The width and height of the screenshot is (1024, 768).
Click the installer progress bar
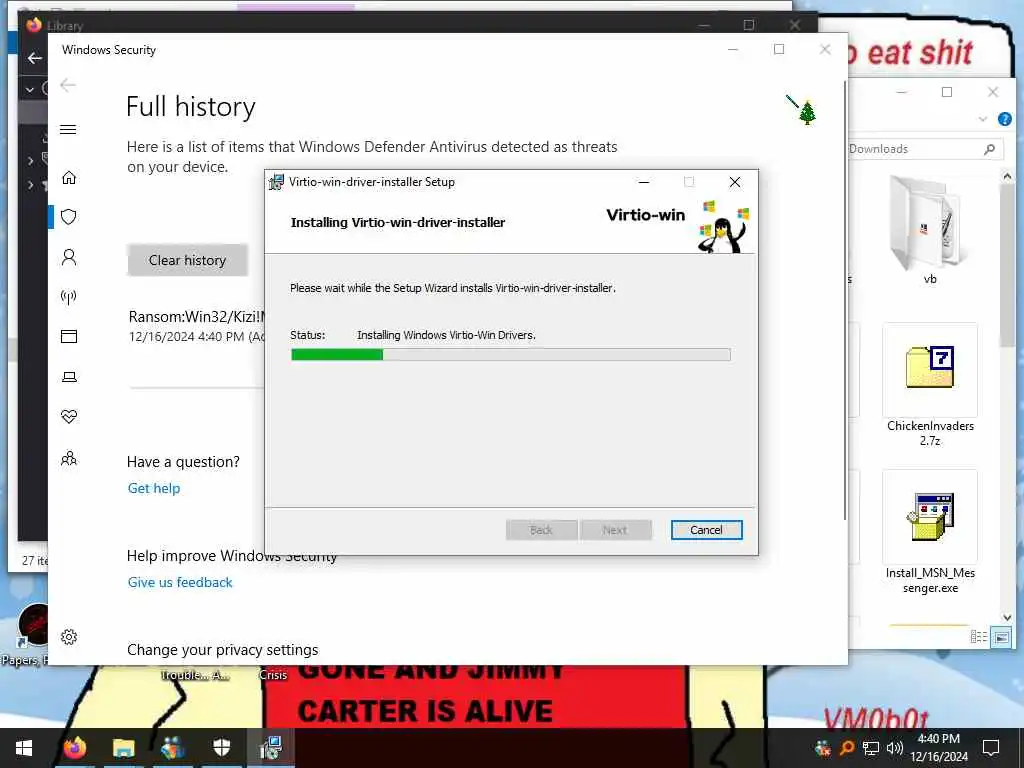point(510,355)
